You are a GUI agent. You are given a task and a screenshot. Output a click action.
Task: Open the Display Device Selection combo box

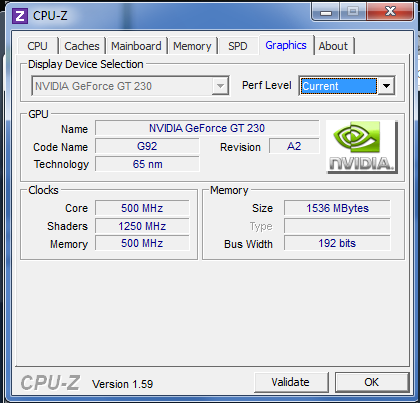[130, 86]
